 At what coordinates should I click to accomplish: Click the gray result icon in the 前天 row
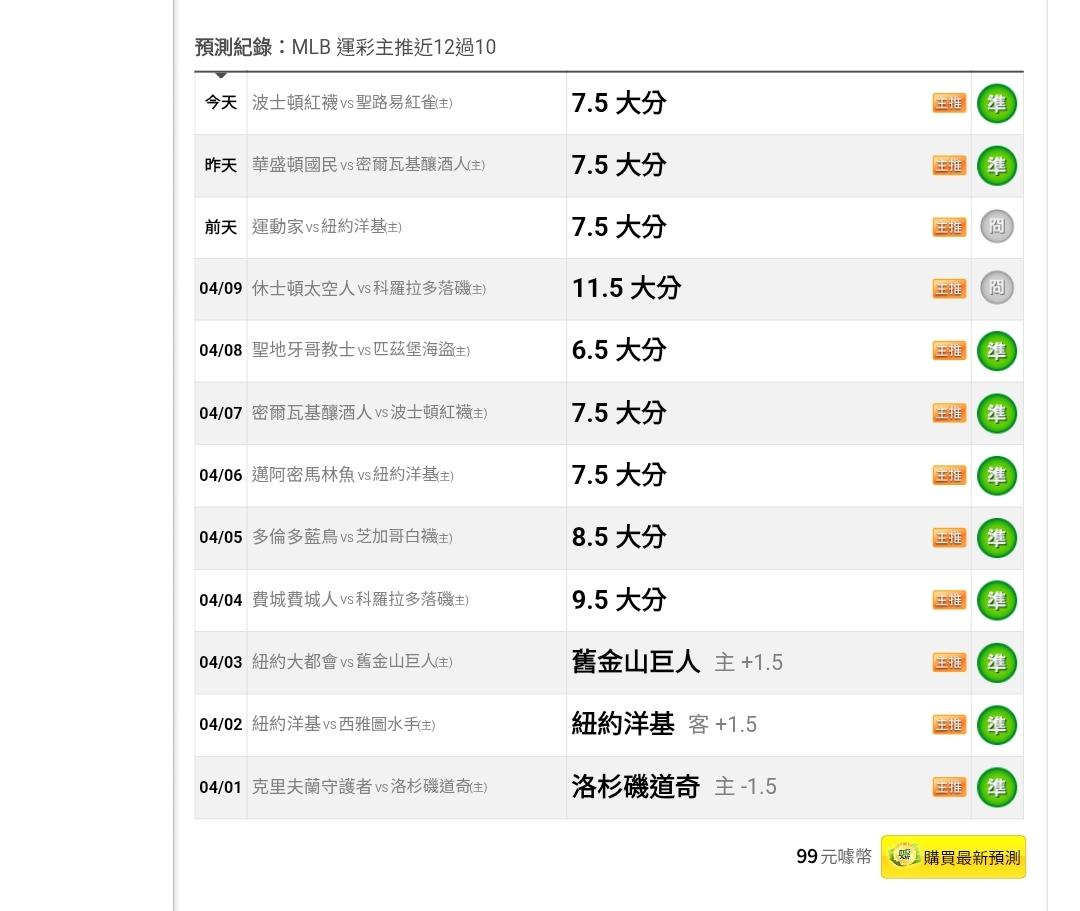click(x=997, y=227)
